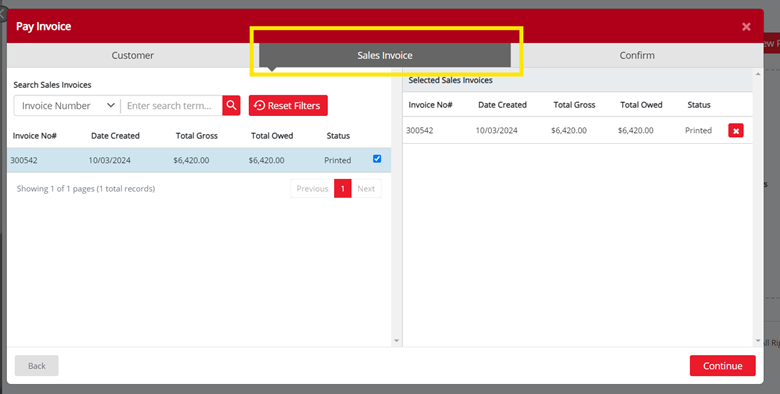The image size is (780, 394).
Task: Click Total Owed header in Selected Sales Invoices
Action: pyautogui.click(x=641, y=105)
